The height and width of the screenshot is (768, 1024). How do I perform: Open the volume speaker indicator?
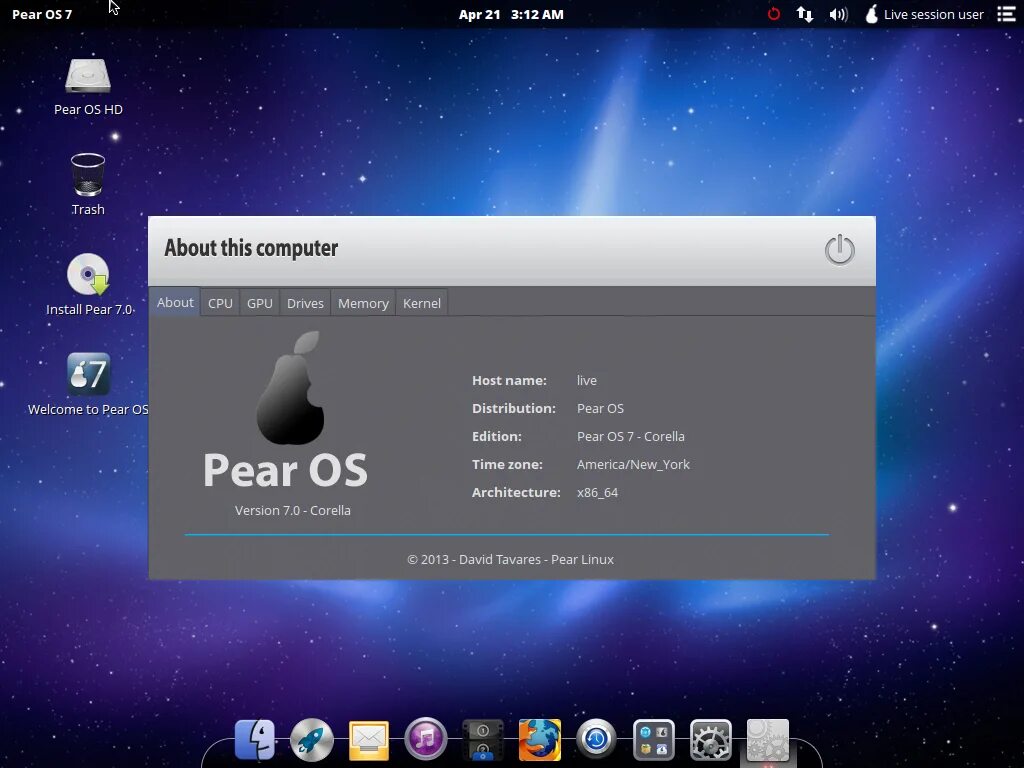(x=838, y=14)
